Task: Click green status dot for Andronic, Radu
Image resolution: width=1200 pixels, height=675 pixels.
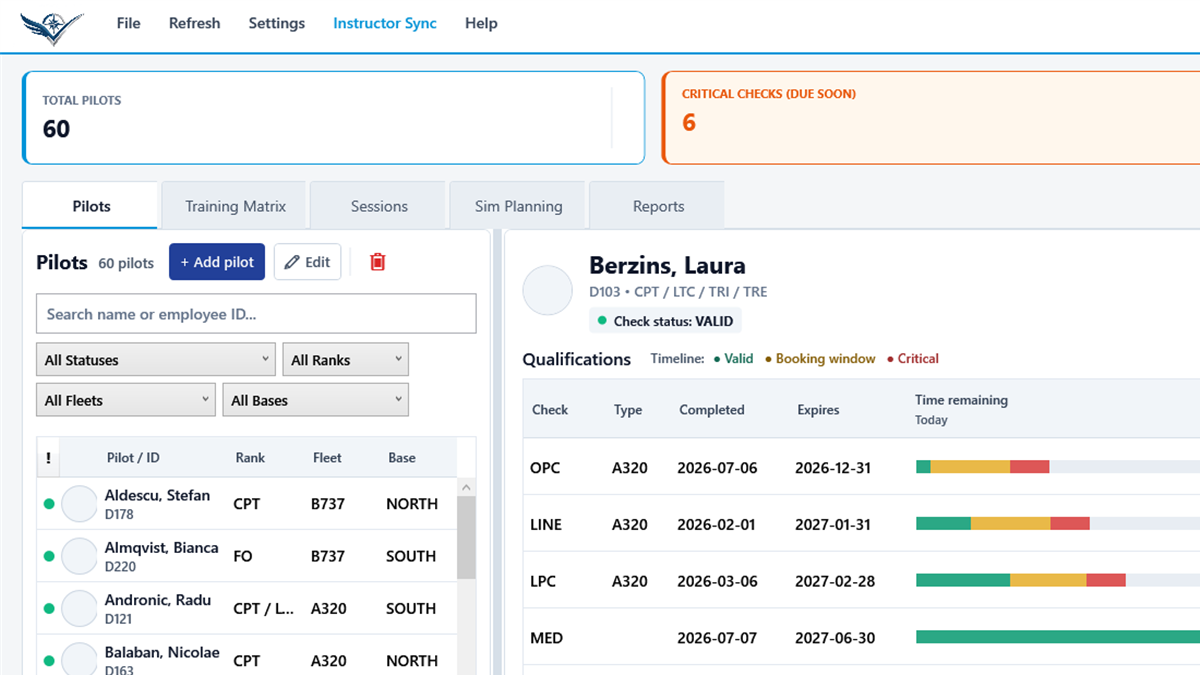Action: pyautogui.click(x=48, y=608)
